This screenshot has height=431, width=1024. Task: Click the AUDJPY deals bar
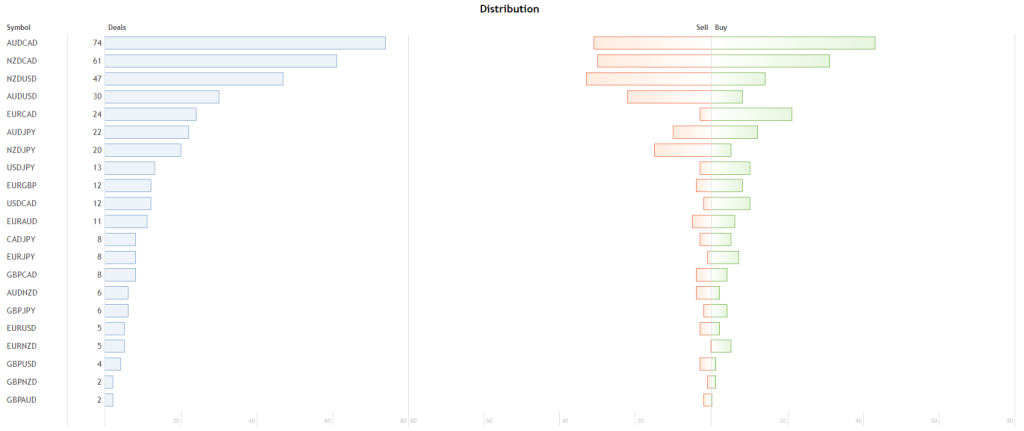pyautogui.click(x=146, y=132)
